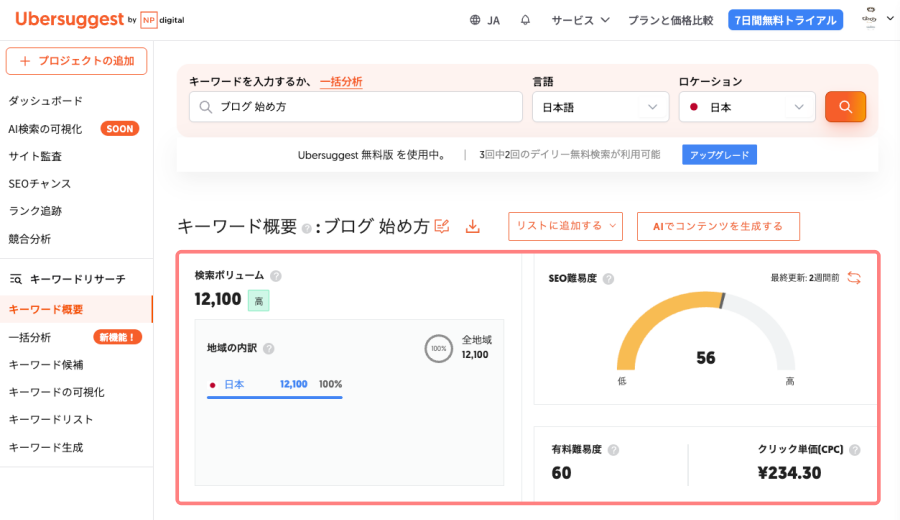Click help icon next to 検索ボリューム
This screenshot has width=900, height=520.
coord(276,276)
